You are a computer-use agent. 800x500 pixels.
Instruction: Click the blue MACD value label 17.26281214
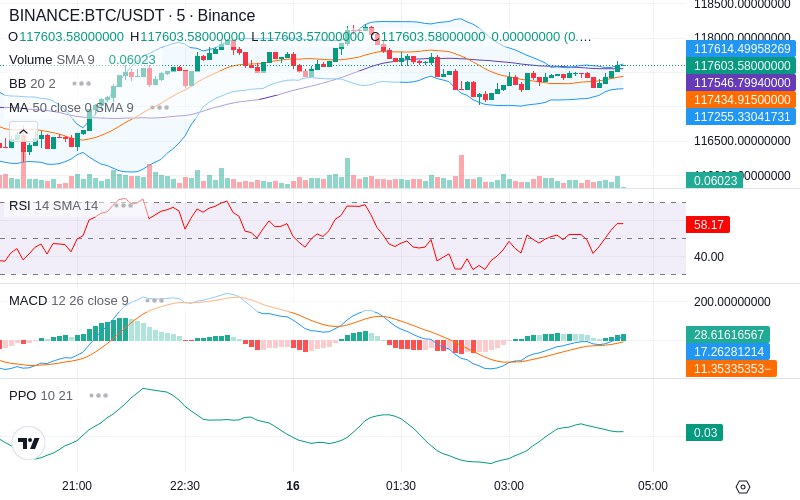click(728, 352)
